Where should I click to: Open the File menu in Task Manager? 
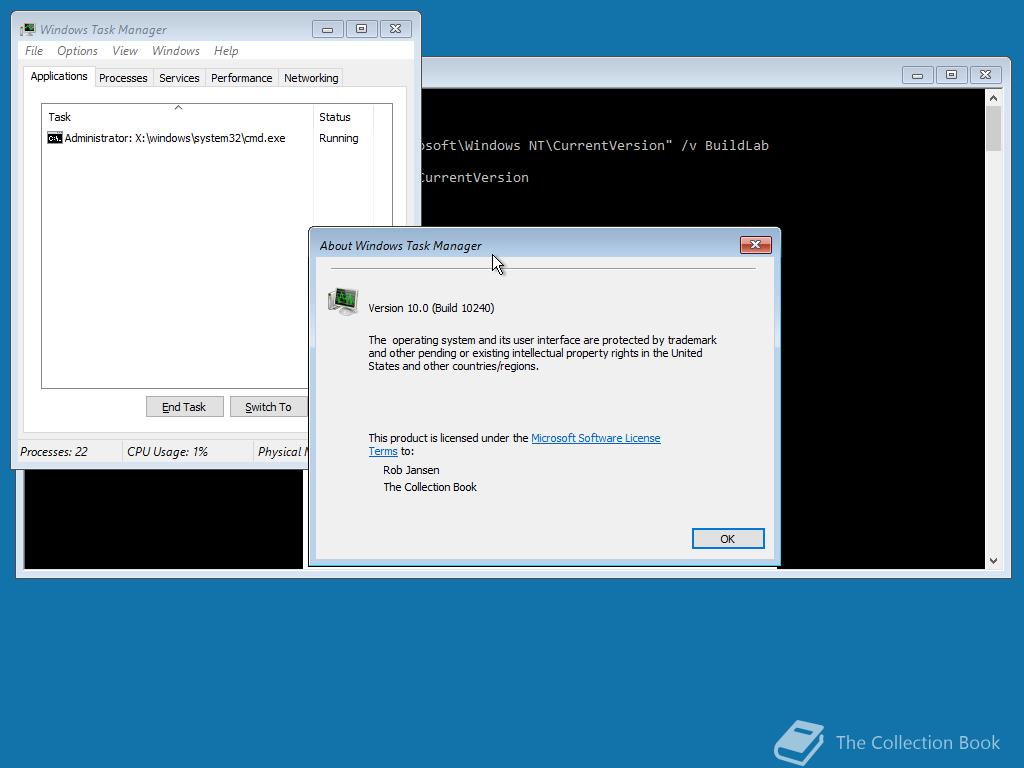pyautogui.click(x=34, y=51)
